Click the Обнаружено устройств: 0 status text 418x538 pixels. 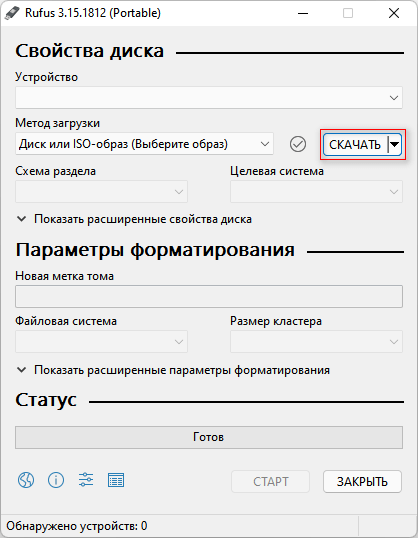[77, 526]
